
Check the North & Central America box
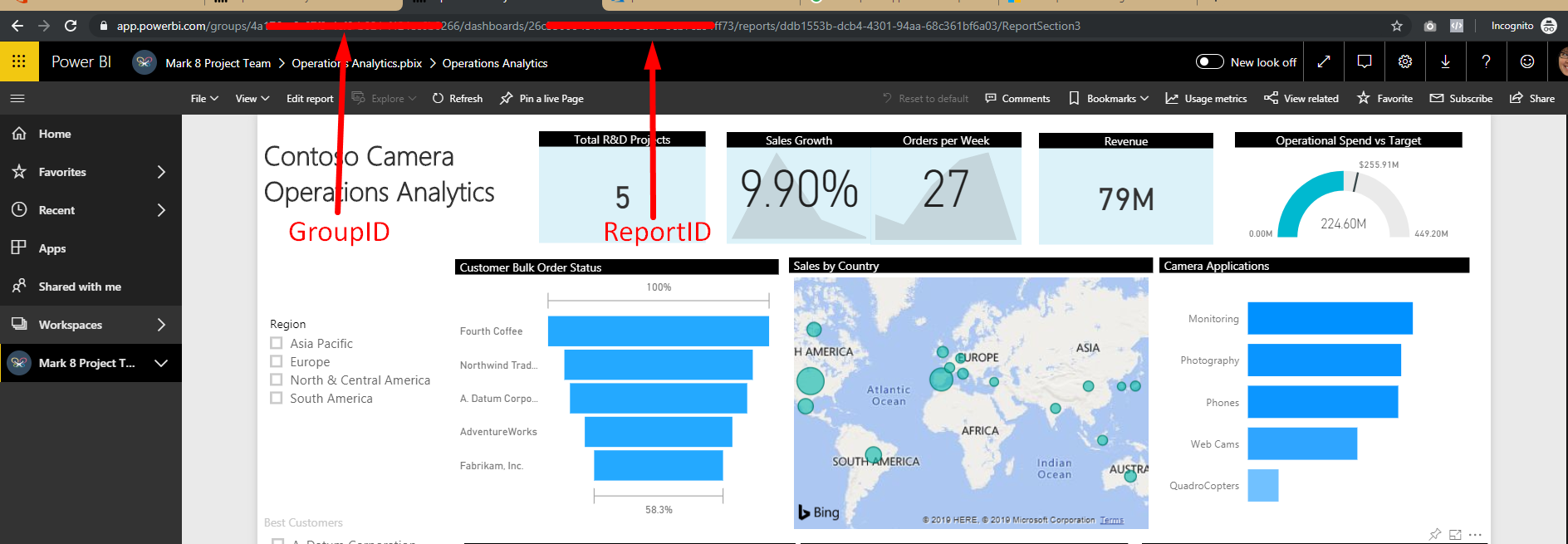click(x=277, y=379)
